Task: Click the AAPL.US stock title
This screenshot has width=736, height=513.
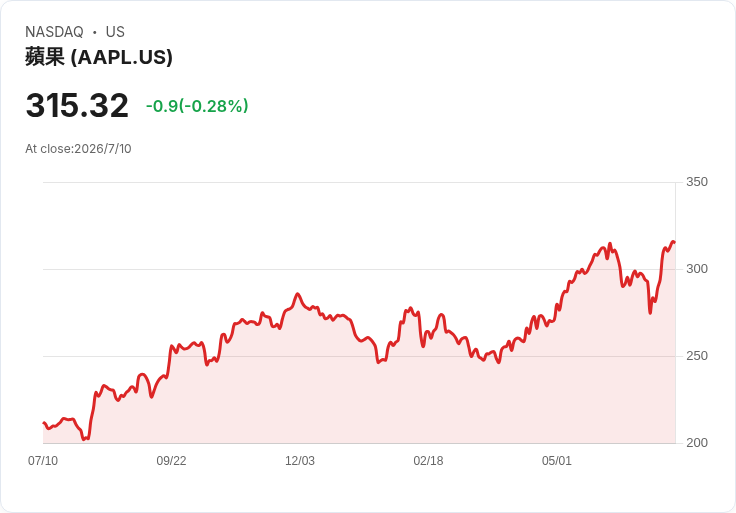Action: (99, 57)
